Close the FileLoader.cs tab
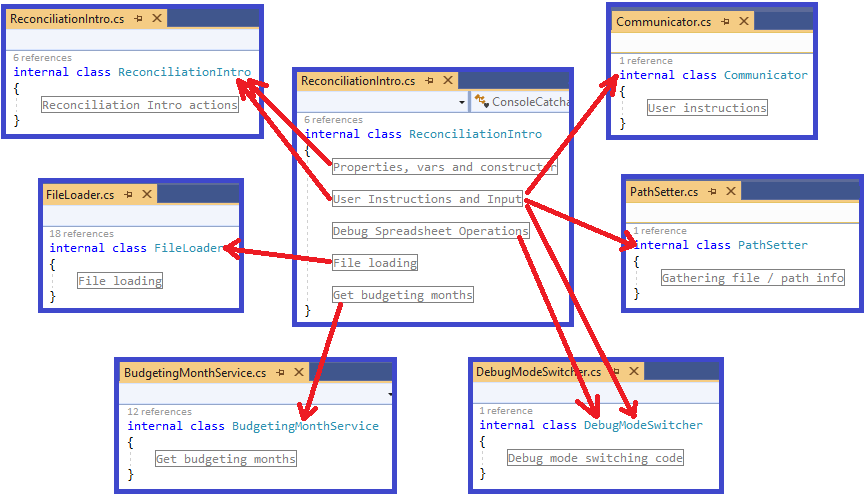865x495 pixels. pyautogui.click(x=147, y=194)
